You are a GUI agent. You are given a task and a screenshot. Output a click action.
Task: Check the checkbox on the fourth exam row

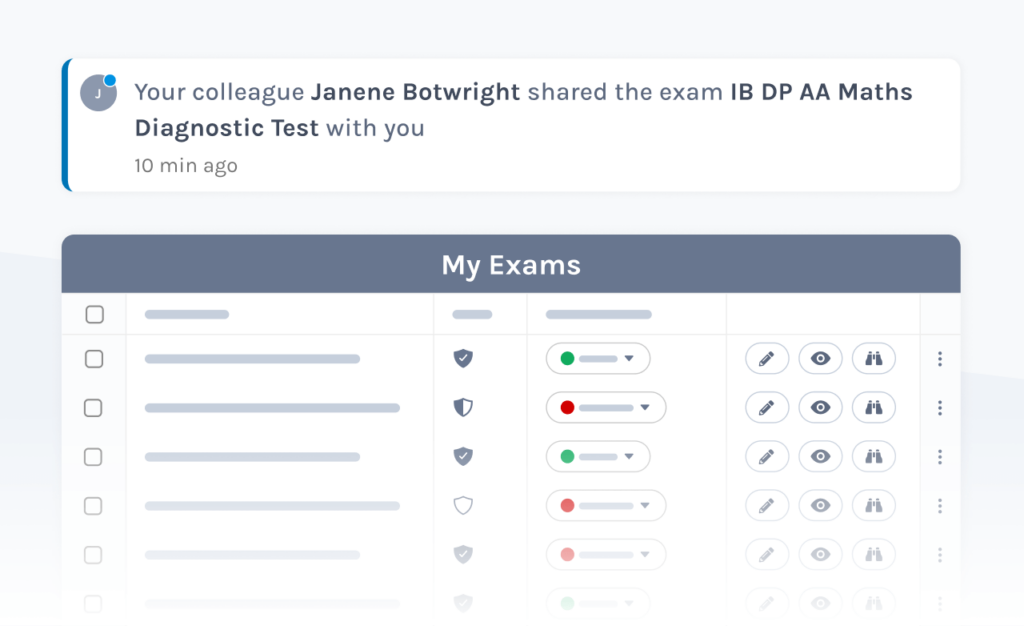(x=94, y=505)
